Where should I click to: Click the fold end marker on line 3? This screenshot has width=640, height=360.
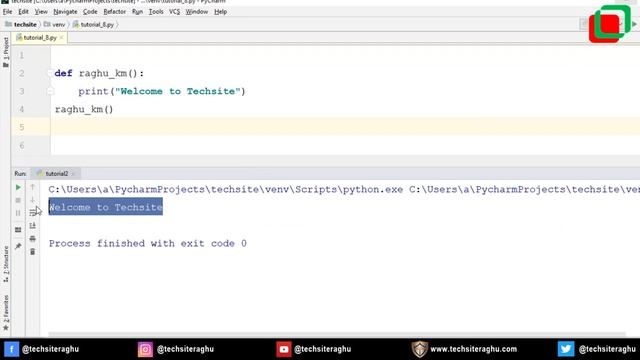pyautogui.click(x=50, y=91)
